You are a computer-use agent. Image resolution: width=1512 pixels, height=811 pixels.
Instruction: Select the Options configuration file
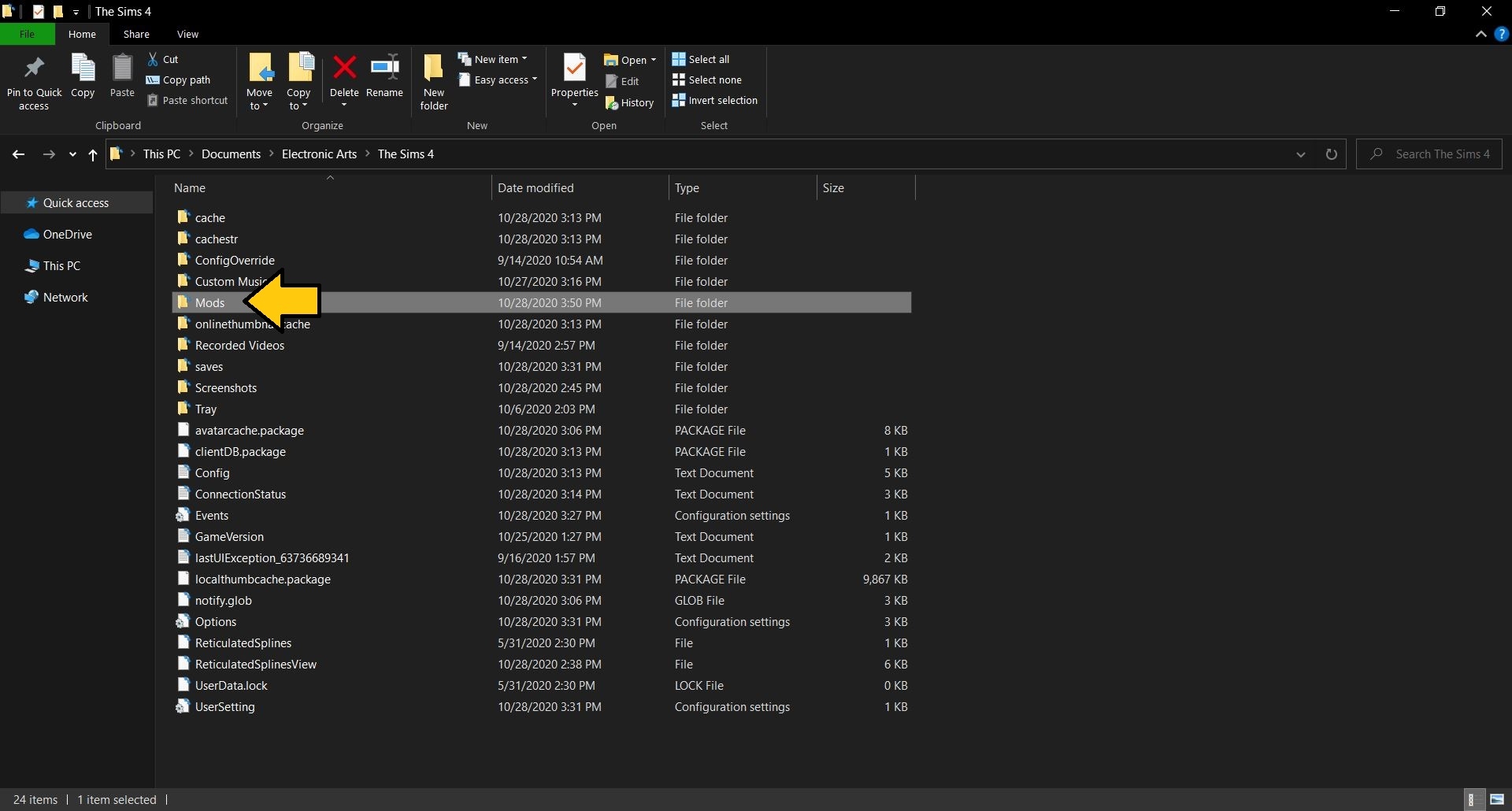(541, 621)
